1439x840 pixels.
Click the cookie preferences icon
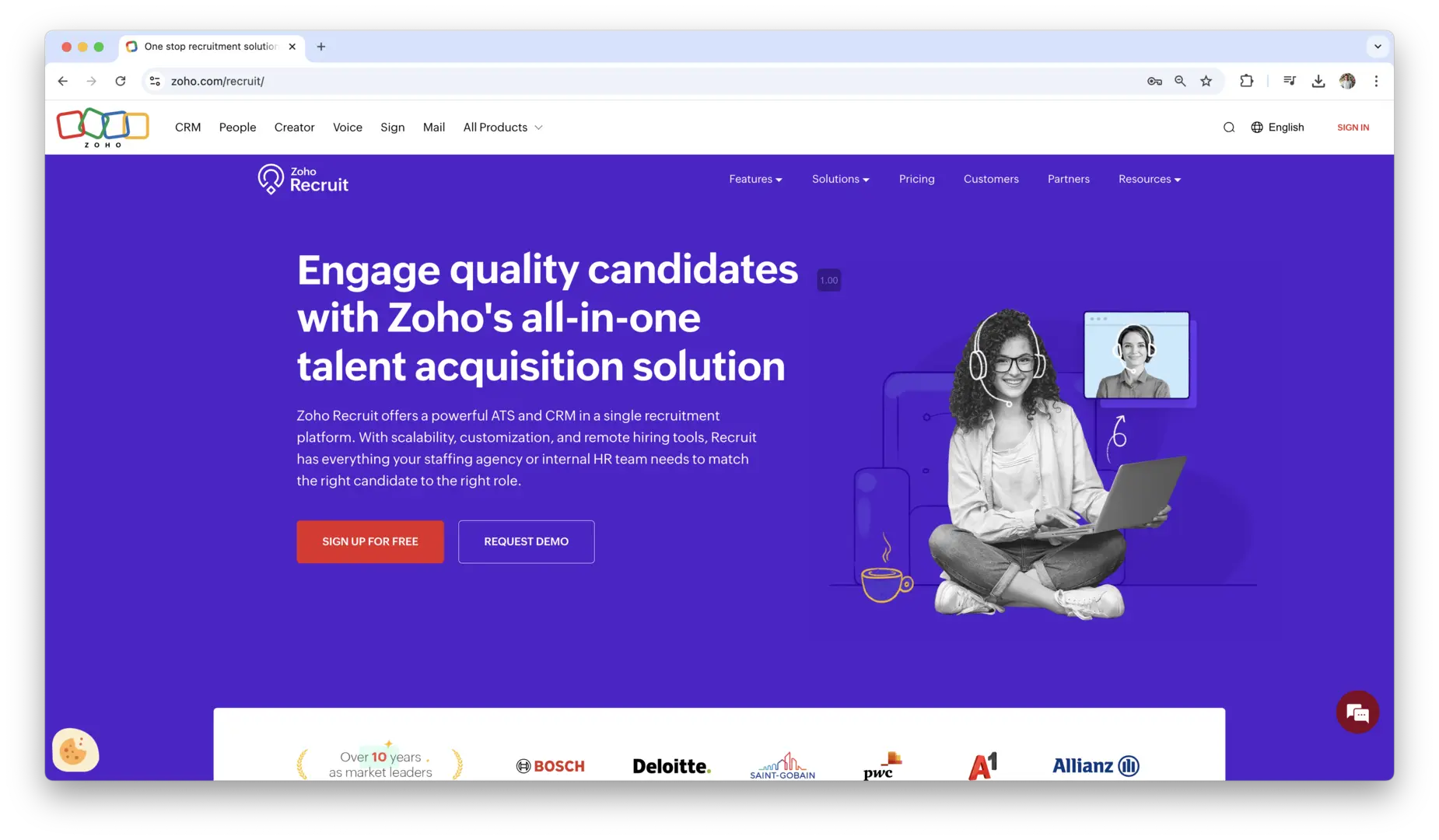[x=75, y=750]
